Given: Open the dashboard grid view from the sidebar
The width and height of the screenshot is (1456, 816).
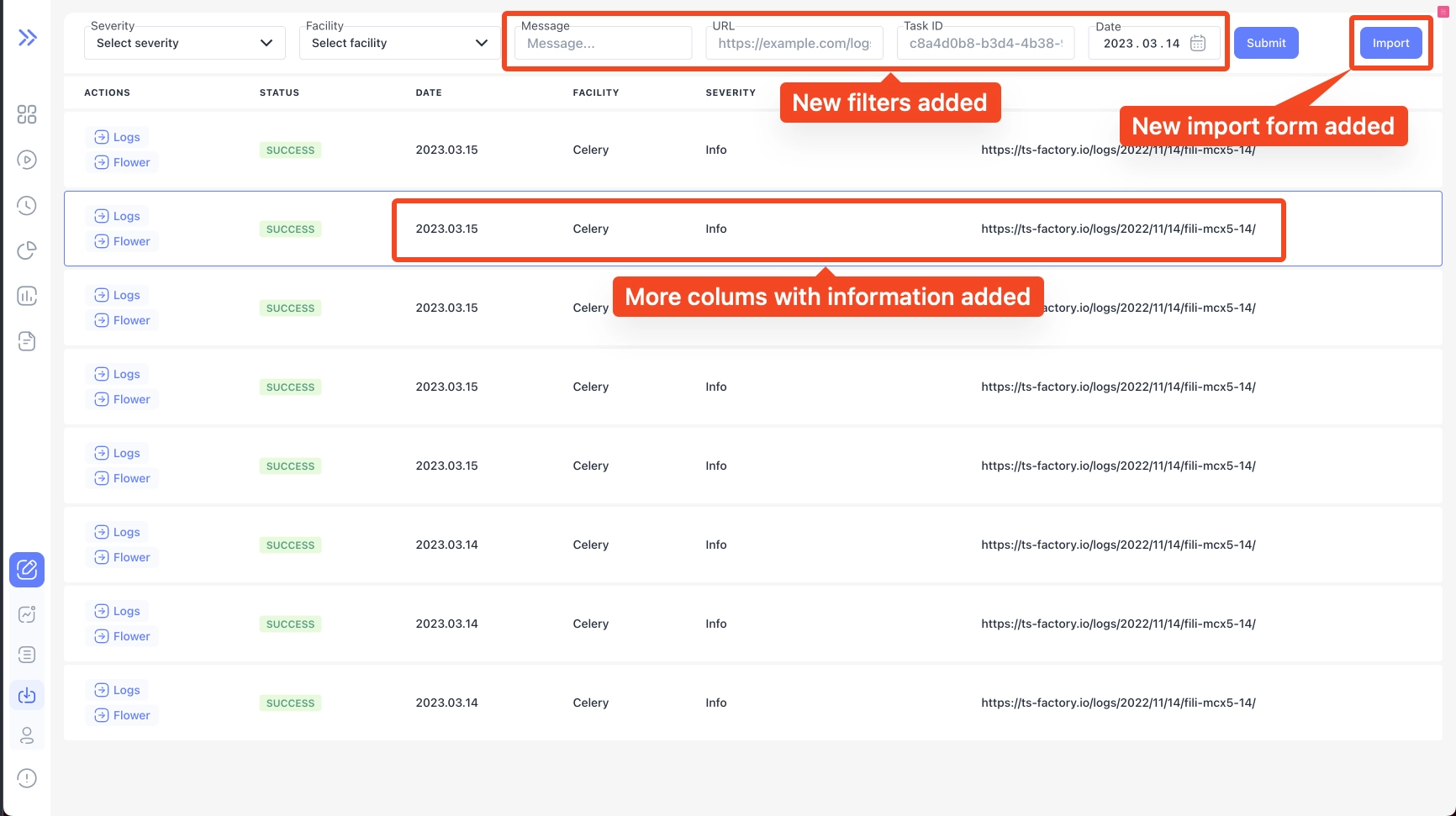Looking at the screenshot, I should point(27,115).
